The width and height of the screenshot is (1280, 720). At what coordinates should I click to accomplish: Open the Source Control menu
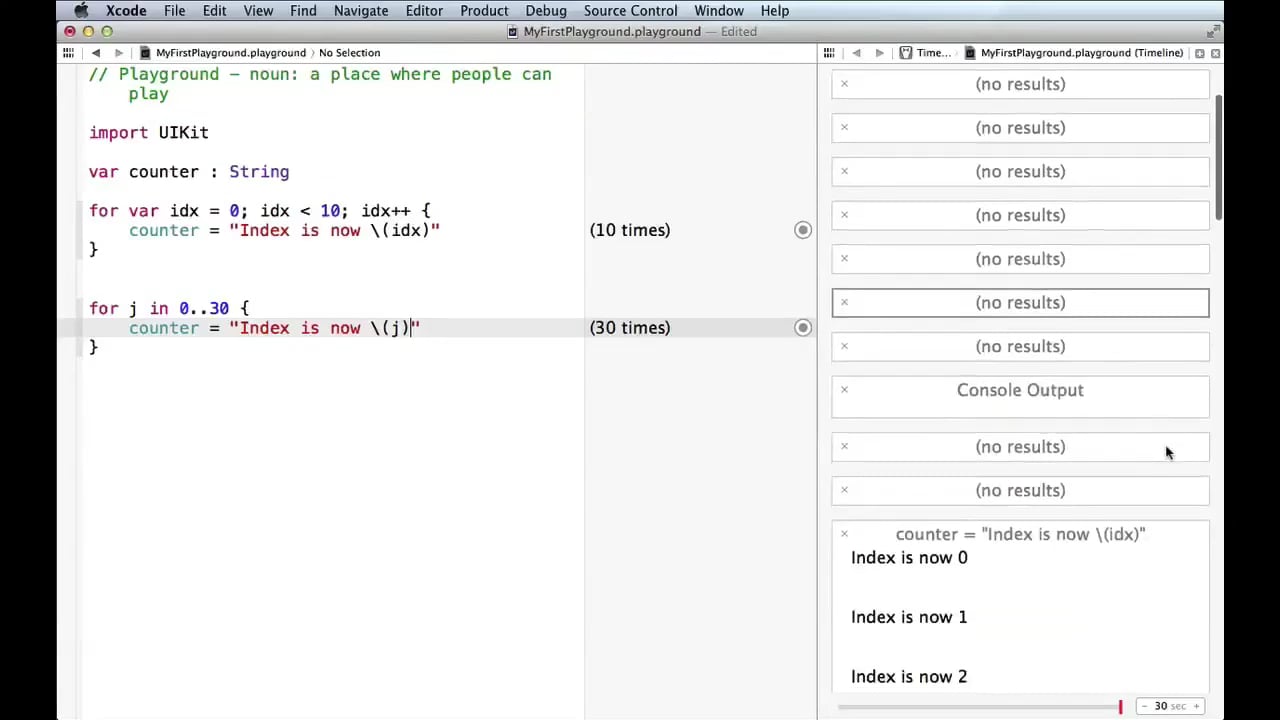[630, 11]
